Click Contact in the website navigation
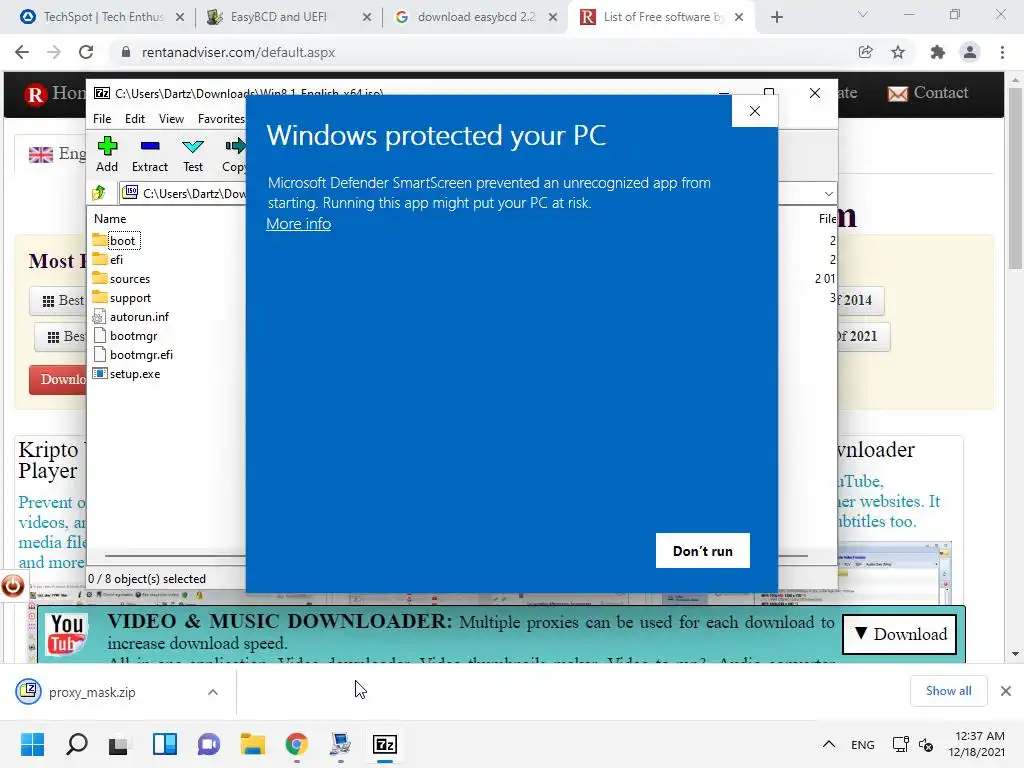This screenshot has height=768, width=1024. click(927, 93)
